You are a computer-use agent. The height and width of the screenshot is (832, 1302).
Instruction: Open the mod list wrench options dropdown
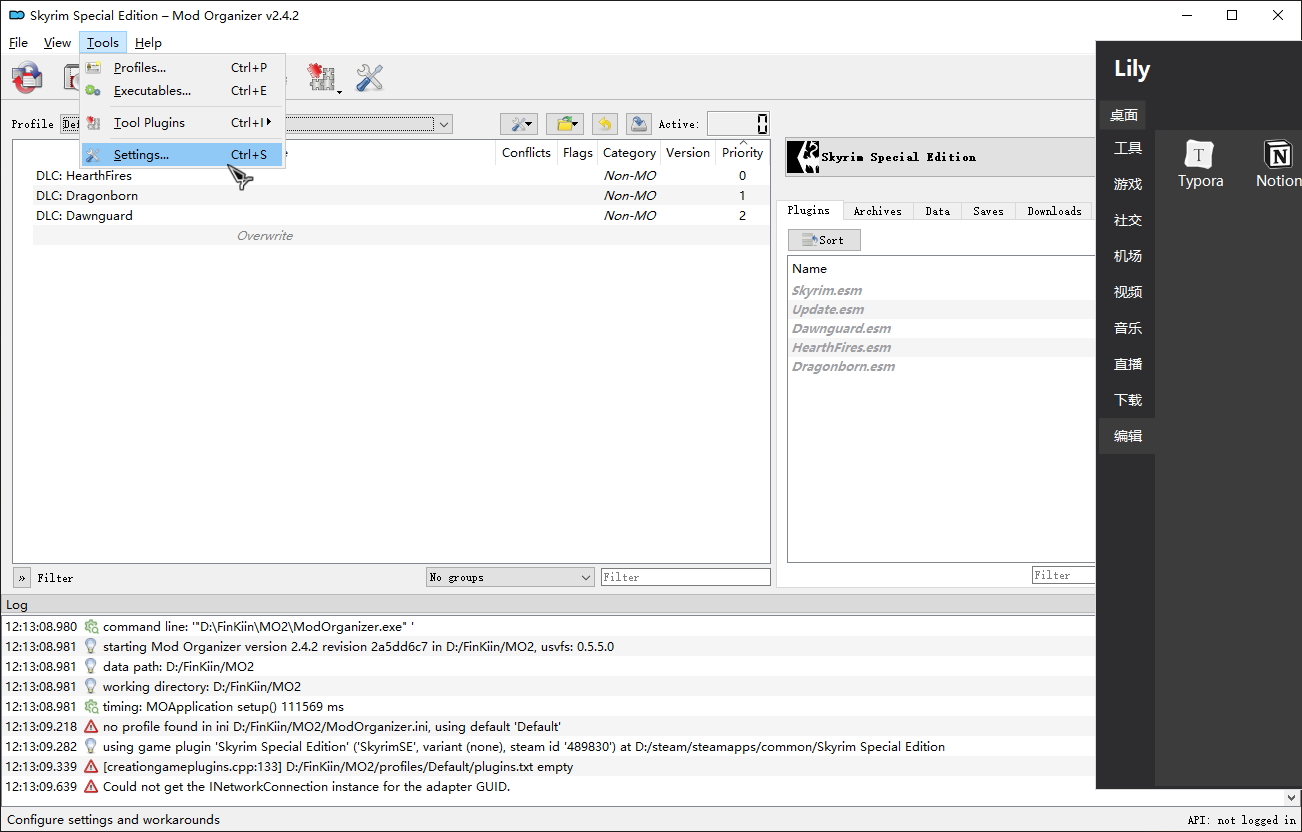point(519,124)
